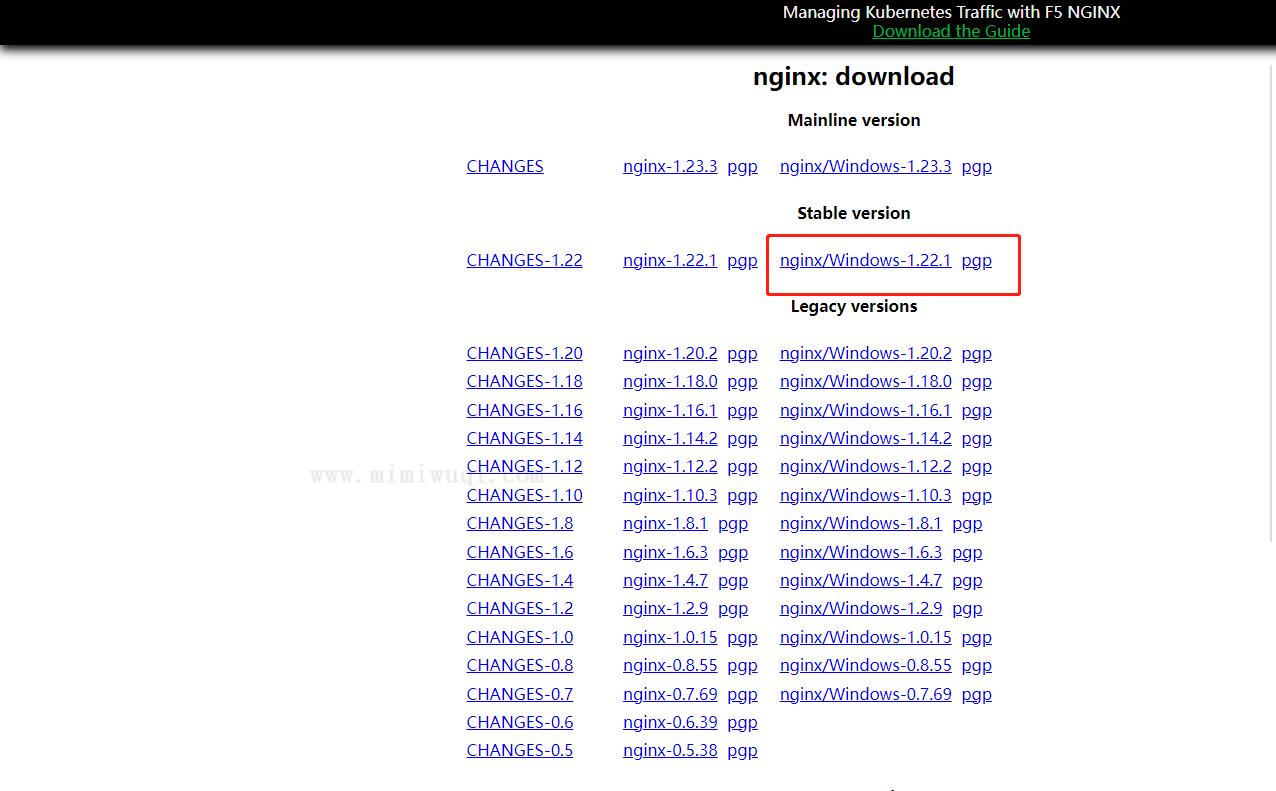Open pgp signature beside nginx-1.23.3

[742, 167]
